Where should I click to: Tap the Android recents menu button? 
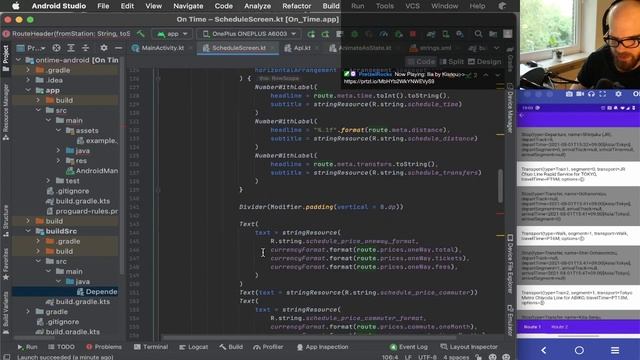tap(615, 350)
